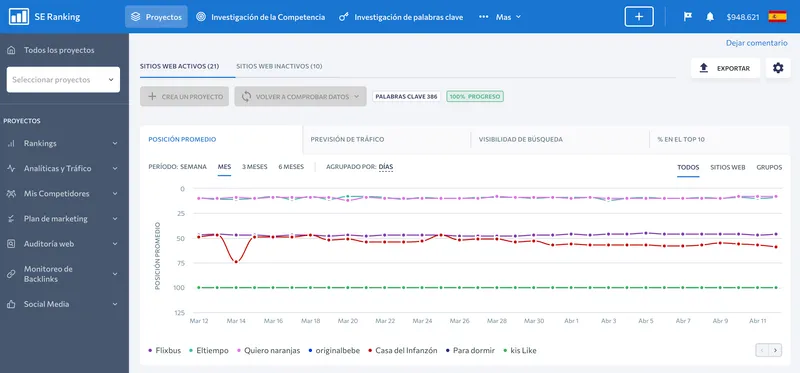The height and width of the screenshot is (373, 800).
Task: Select SEMANA period option
Action: (193, 167)
